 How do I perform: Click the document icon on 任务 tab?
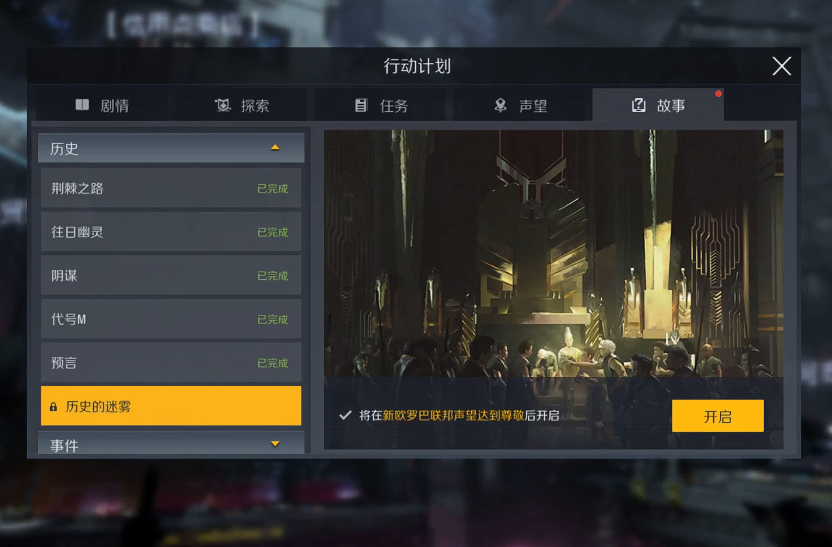coord(361,105)
